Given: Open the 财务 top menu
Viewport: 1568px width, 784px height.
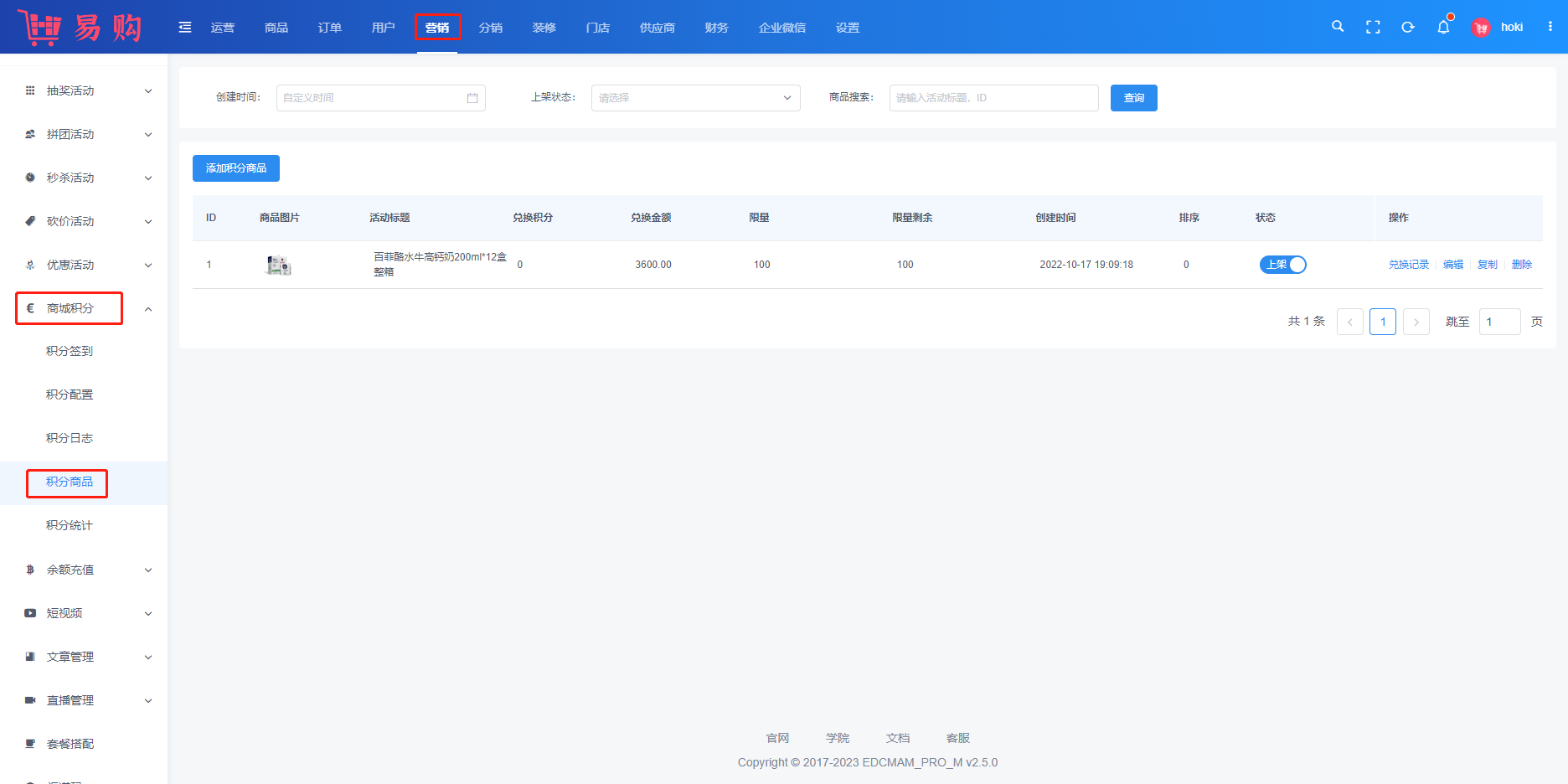Looking at the screenshot, I should click(x=716, y=28).
